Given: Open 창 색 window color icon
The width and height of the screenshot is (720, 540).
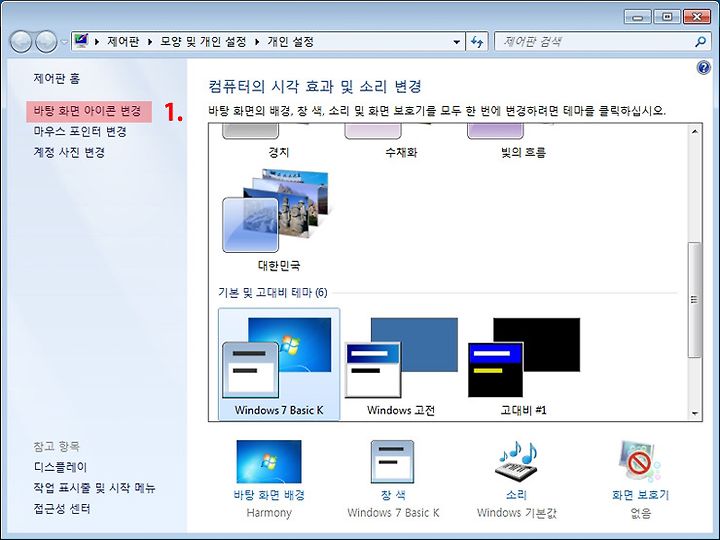Looking at the screenshot, I should [392, 462].
